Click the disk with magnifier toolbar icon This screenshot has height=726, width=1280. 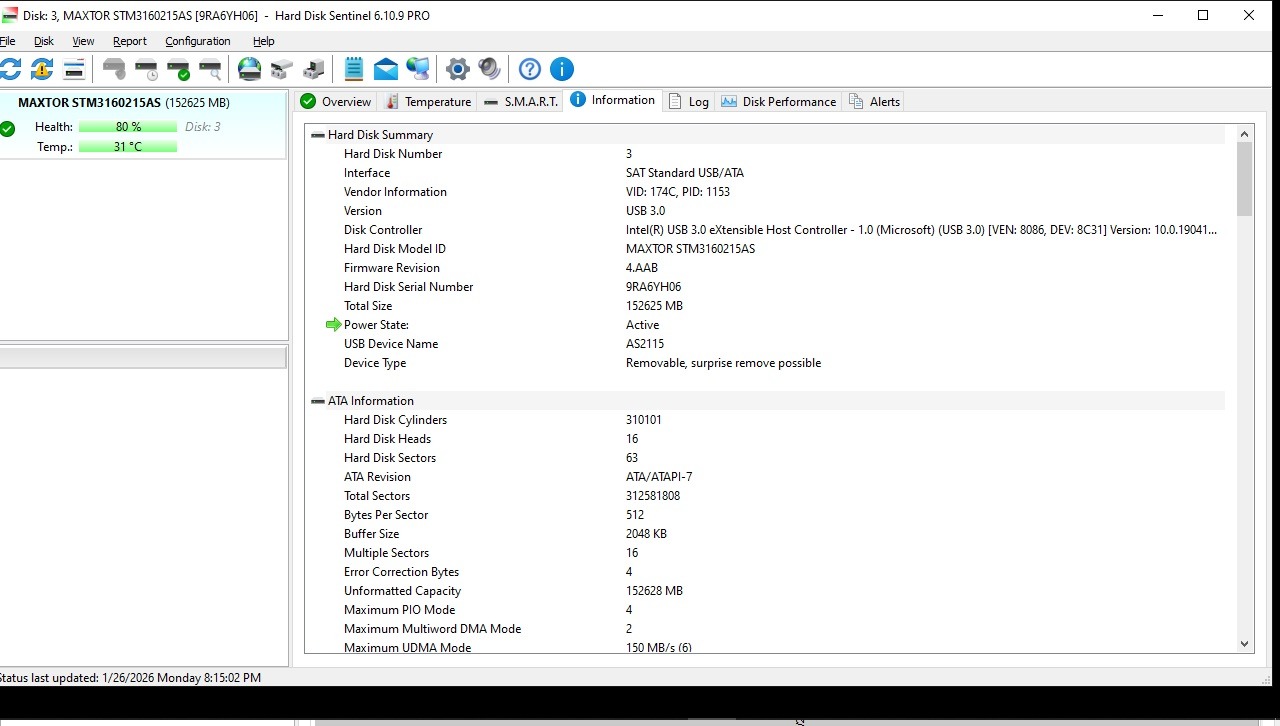click(210, 69)
